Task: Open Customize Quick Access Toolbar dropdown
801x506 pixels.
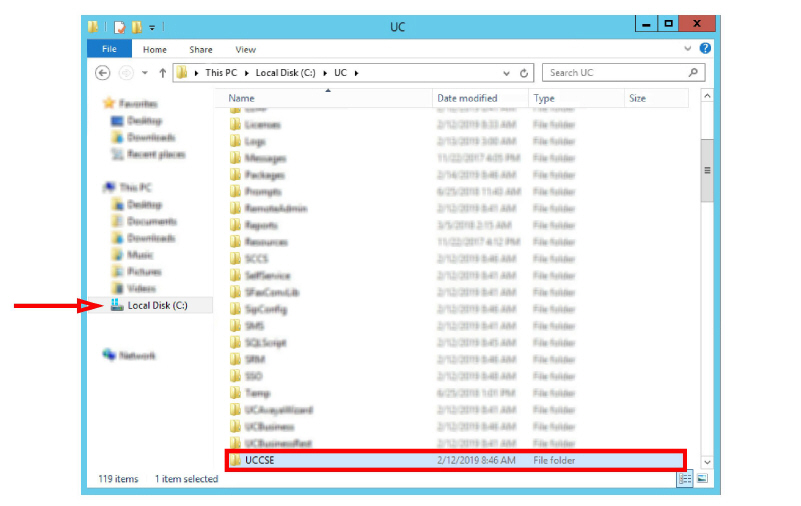Action: [x=153, y=26]
